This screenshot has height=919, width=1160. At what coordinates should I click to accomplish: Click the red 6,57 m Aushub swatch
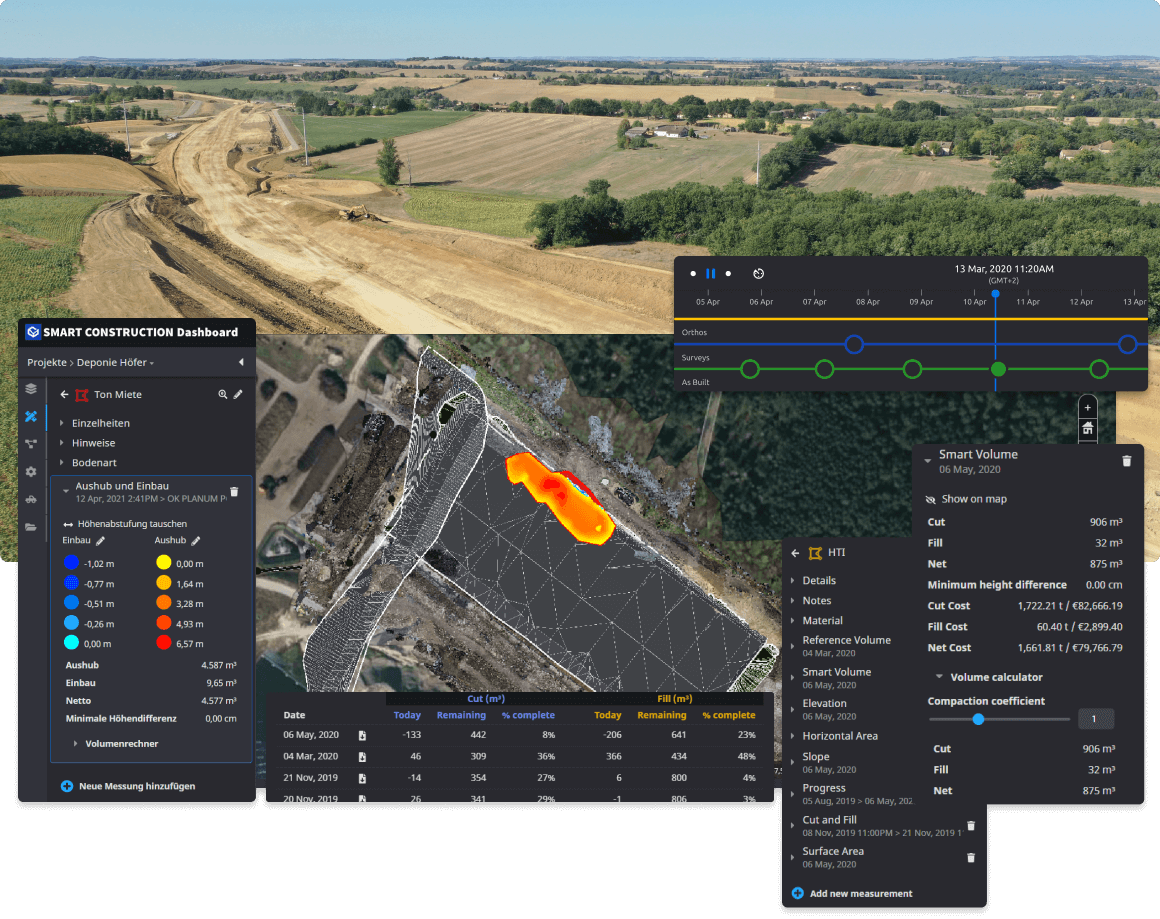coord(163,643)
